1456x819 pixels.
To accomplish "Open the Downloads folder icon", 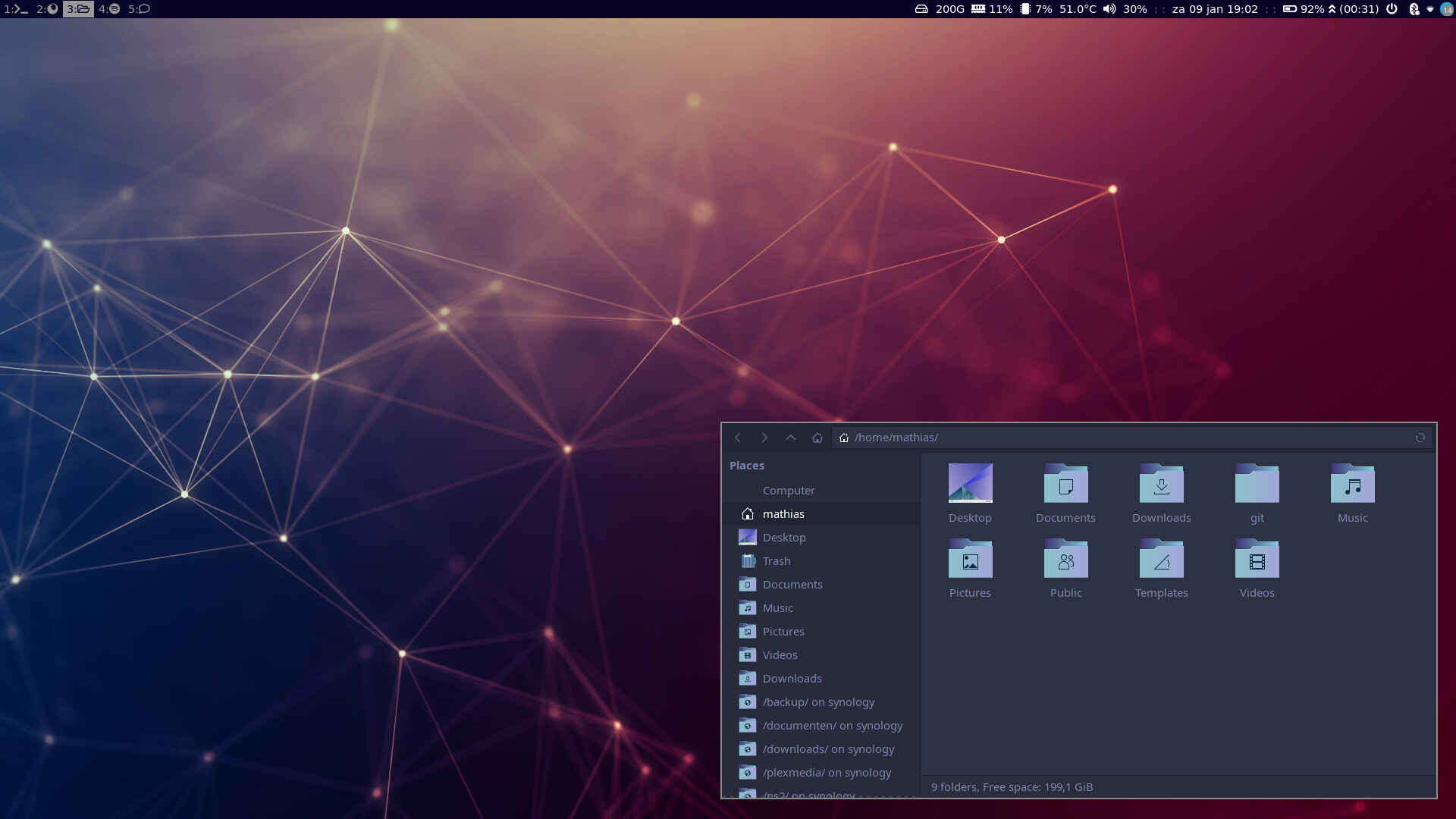I will point(1161,485).
